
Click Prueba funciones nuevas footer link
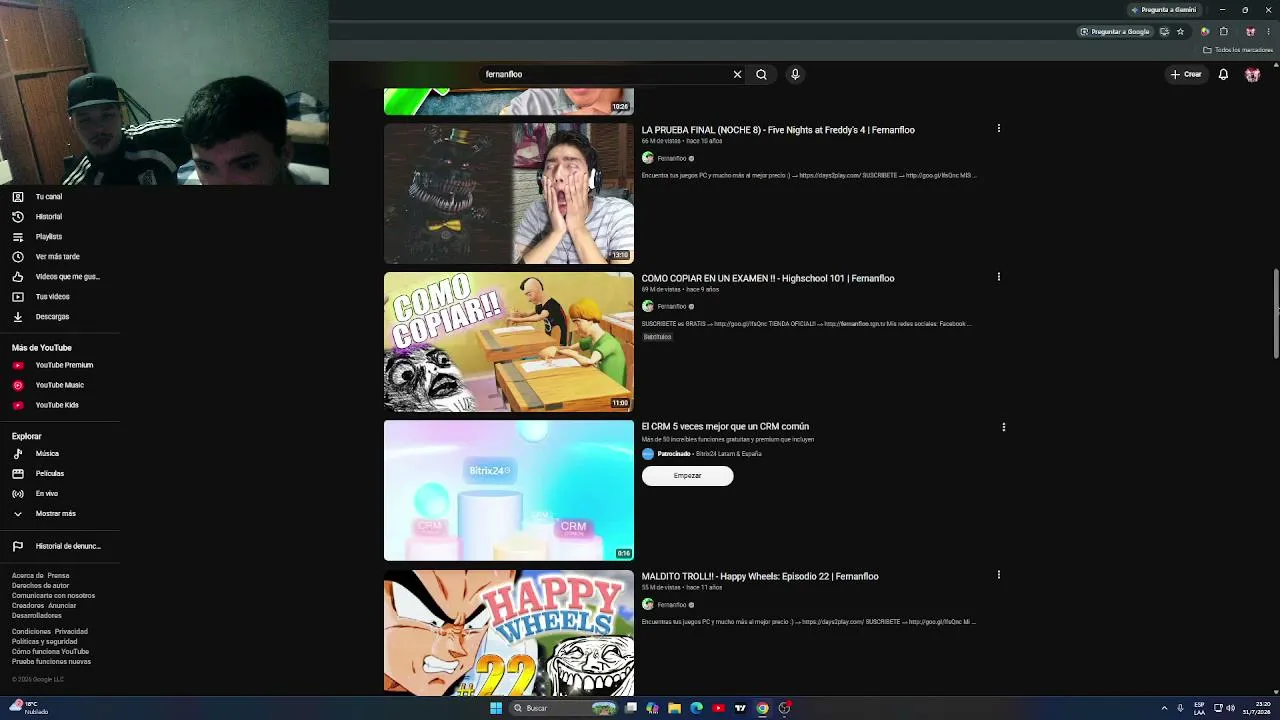click(51, 662)
